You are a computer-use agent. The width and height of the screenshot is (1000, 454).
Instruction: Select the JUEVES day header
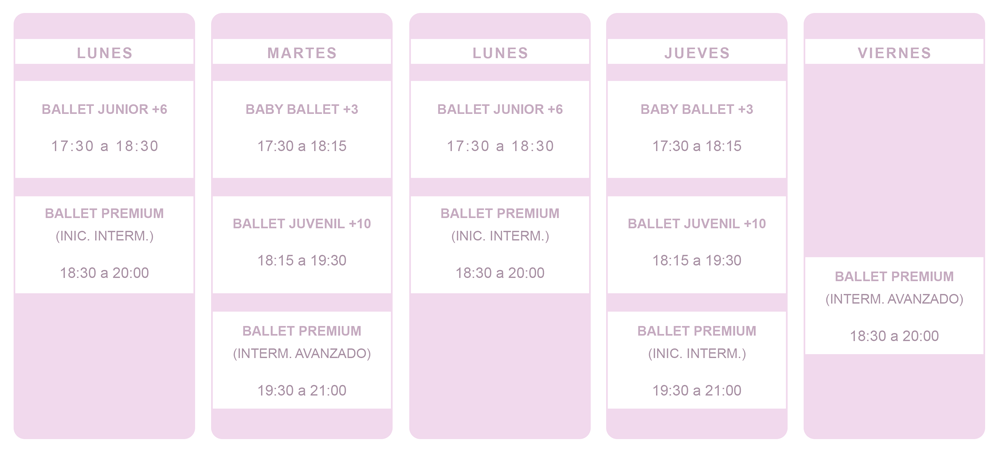[x=697, y=53]
